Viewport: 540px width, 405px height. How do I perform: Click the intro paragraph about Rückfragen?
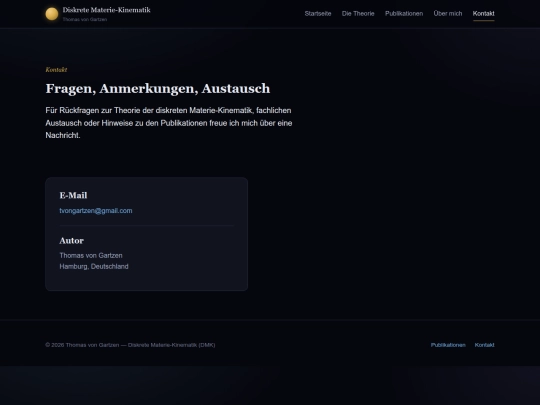tap(169, 123)
